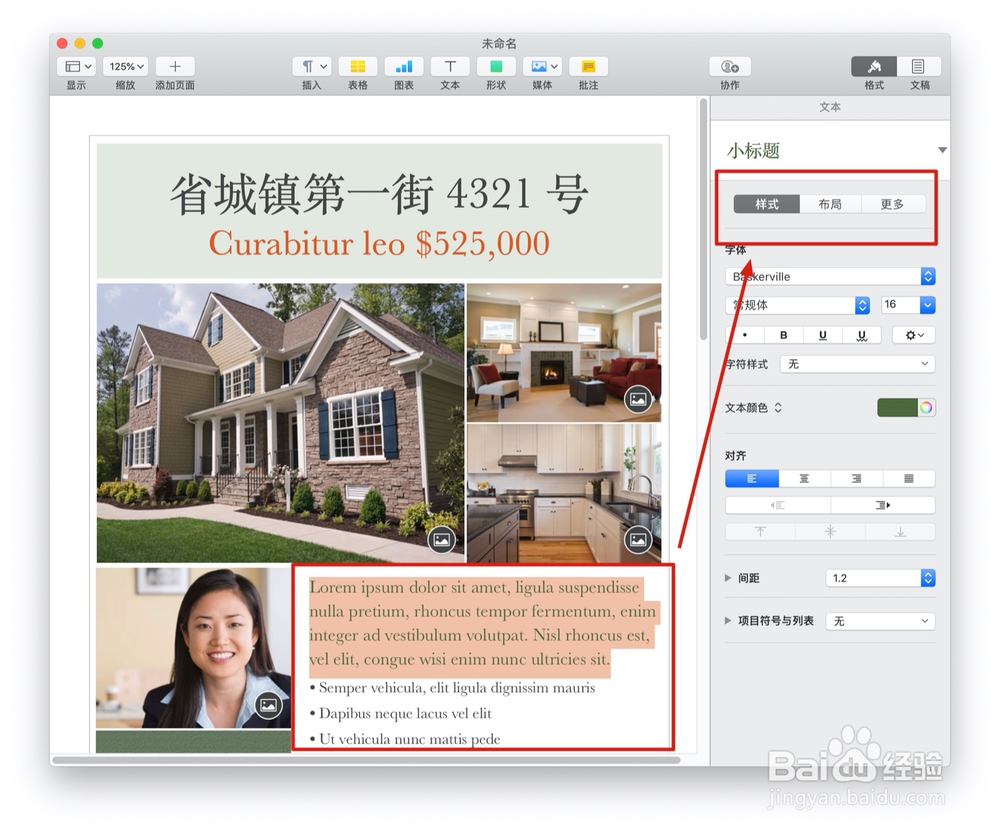Screen dimensions: 1000x832
Task: Expand the 间距 spacing section
Action: click(727, 578)
